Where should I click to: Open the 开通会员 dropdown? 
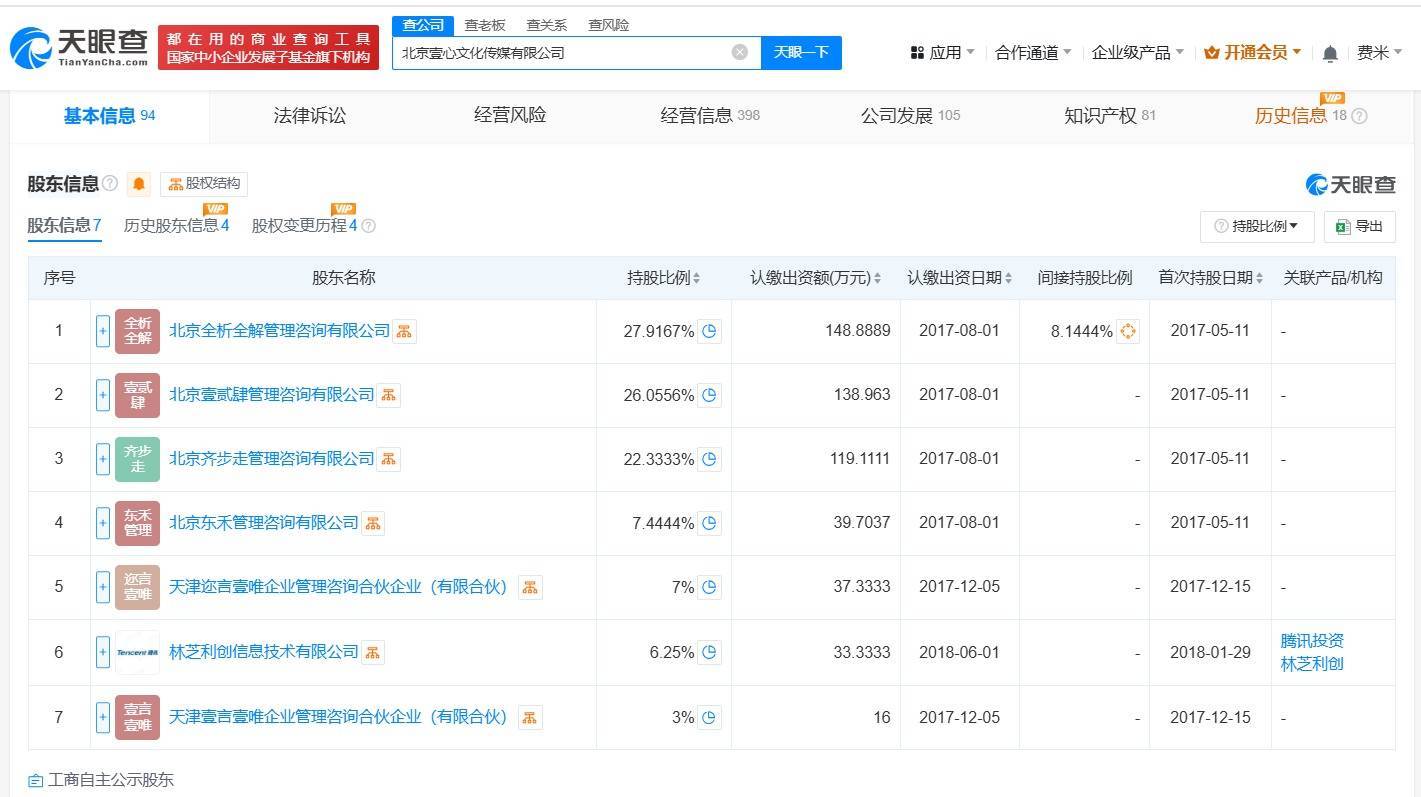[1253, 53]
